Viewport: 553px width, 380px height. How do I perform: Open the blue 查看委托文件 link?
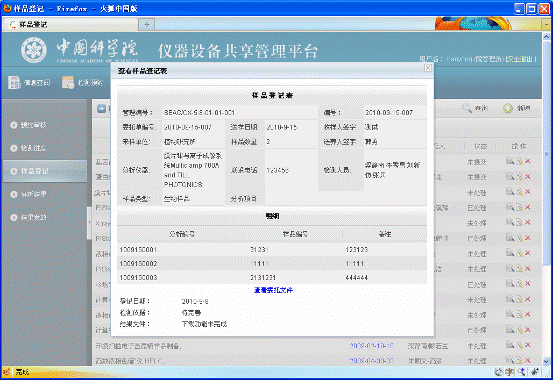pyautogui.click(x=273, y=290)
